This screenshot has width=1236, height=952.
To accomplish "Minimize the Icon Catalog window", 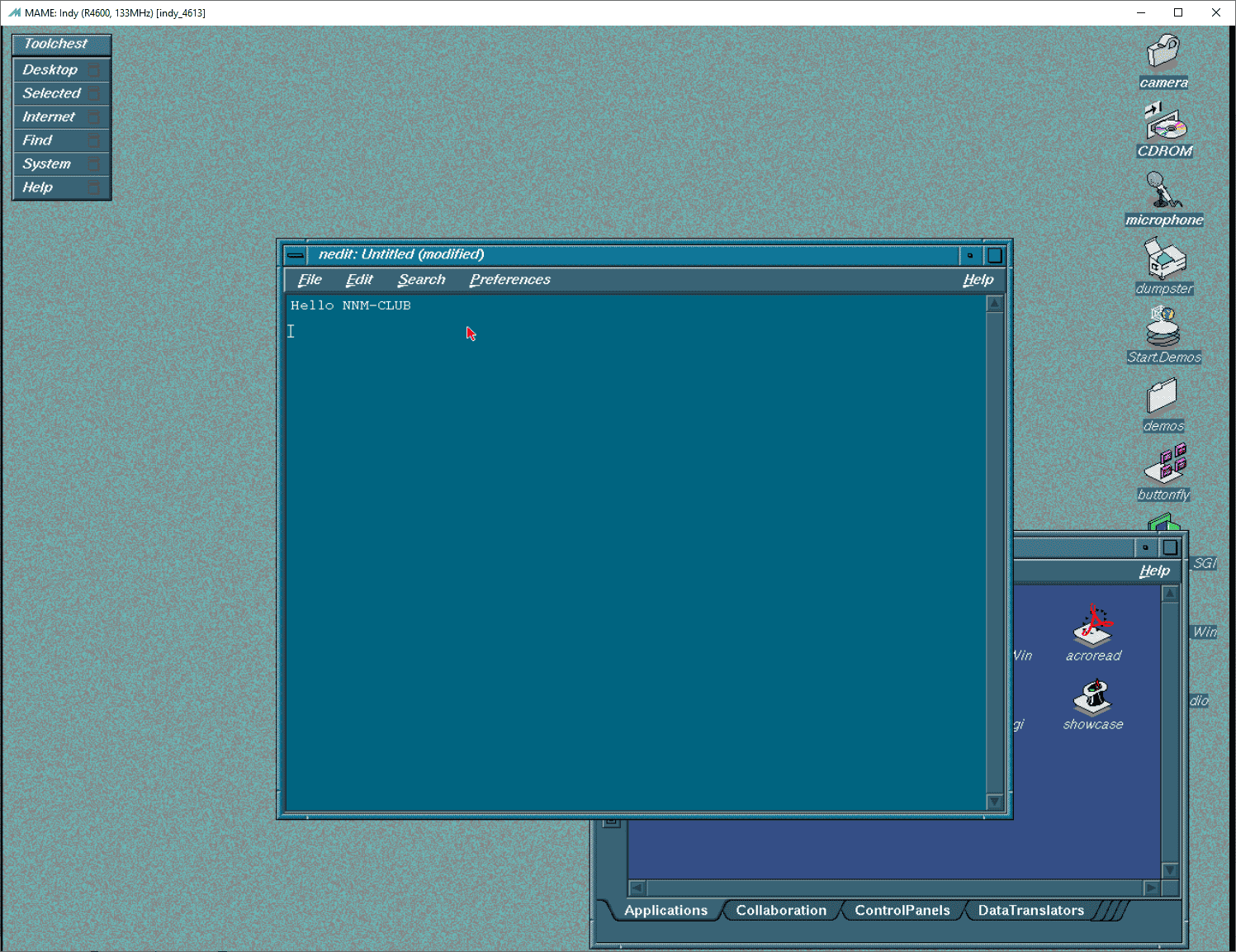I will pyautogui.click(x=1145, y=547).
